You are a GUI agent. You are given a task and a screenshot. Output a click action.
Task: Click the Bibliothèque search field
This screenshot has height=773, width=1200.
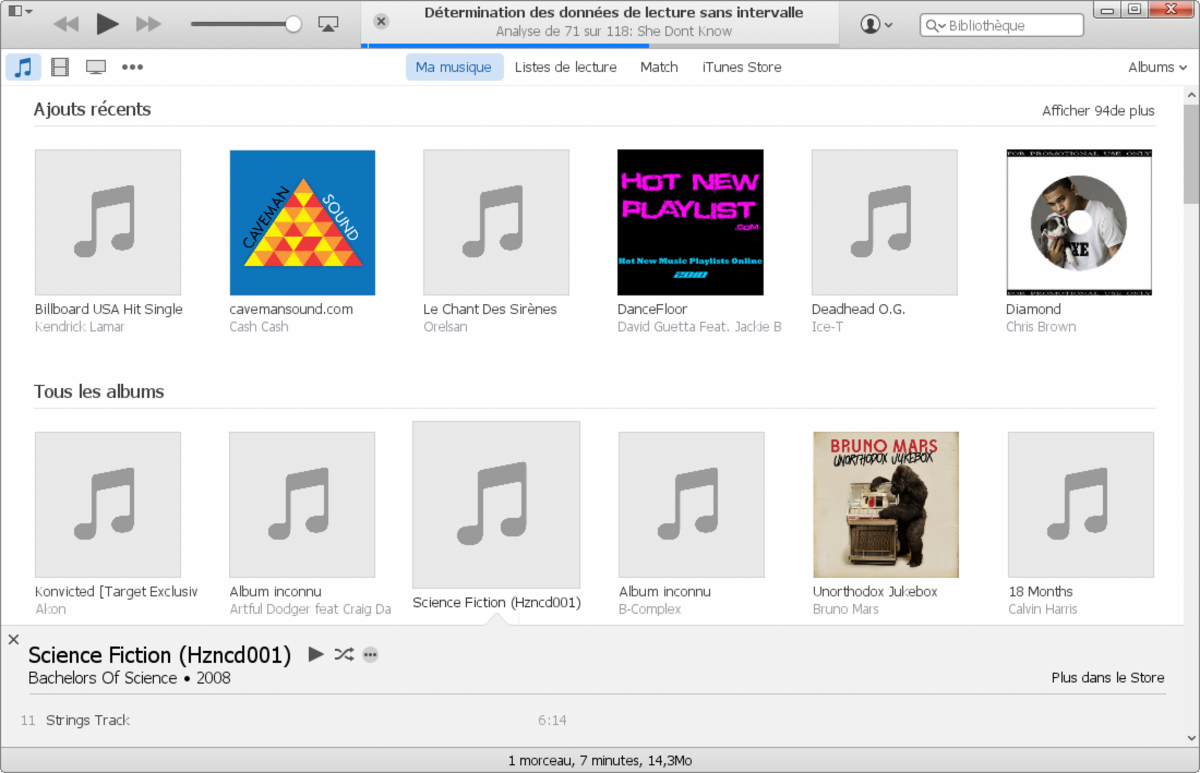(x=1001, y=26)
